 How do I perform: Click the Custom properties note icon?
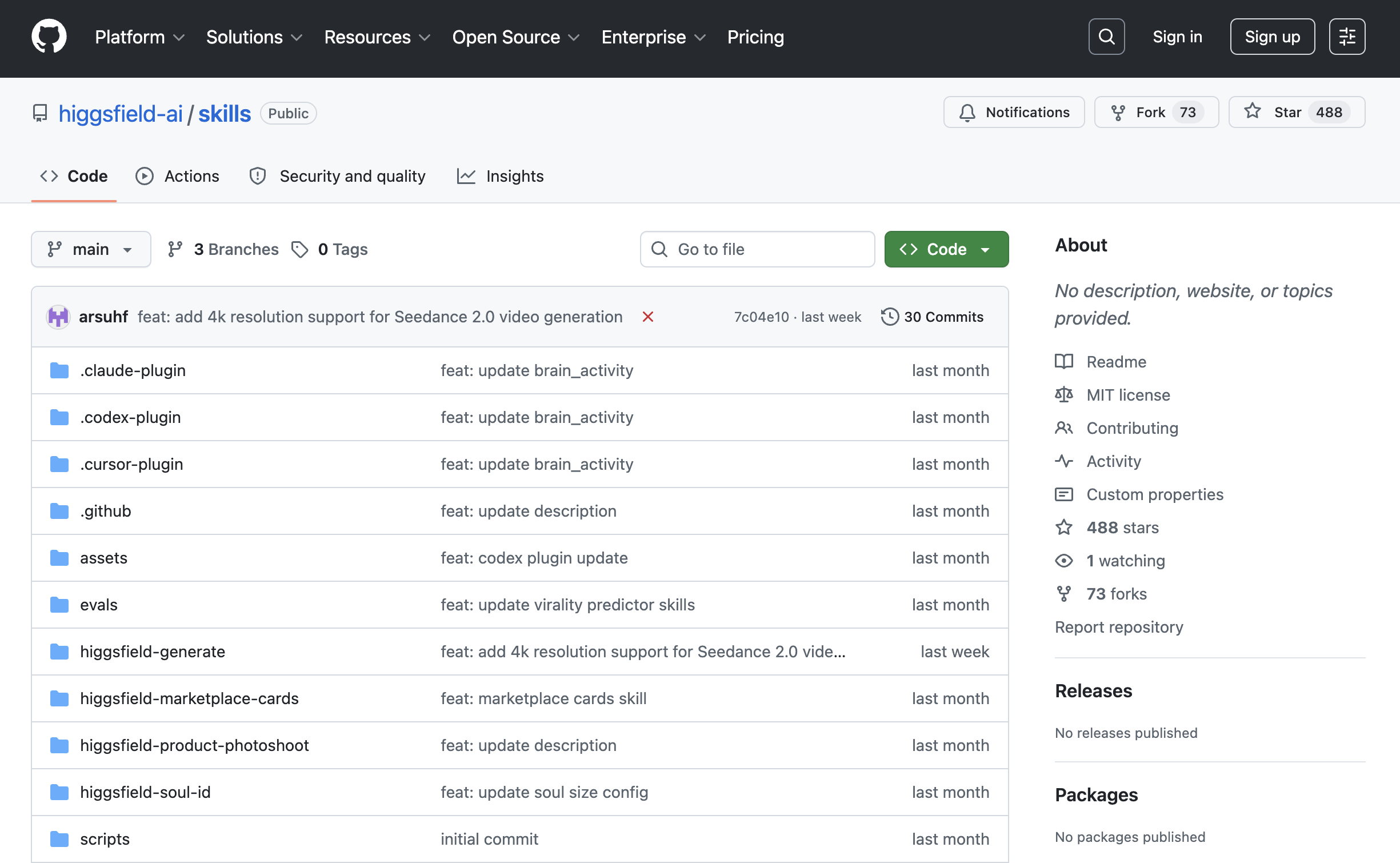(1064, 494)
